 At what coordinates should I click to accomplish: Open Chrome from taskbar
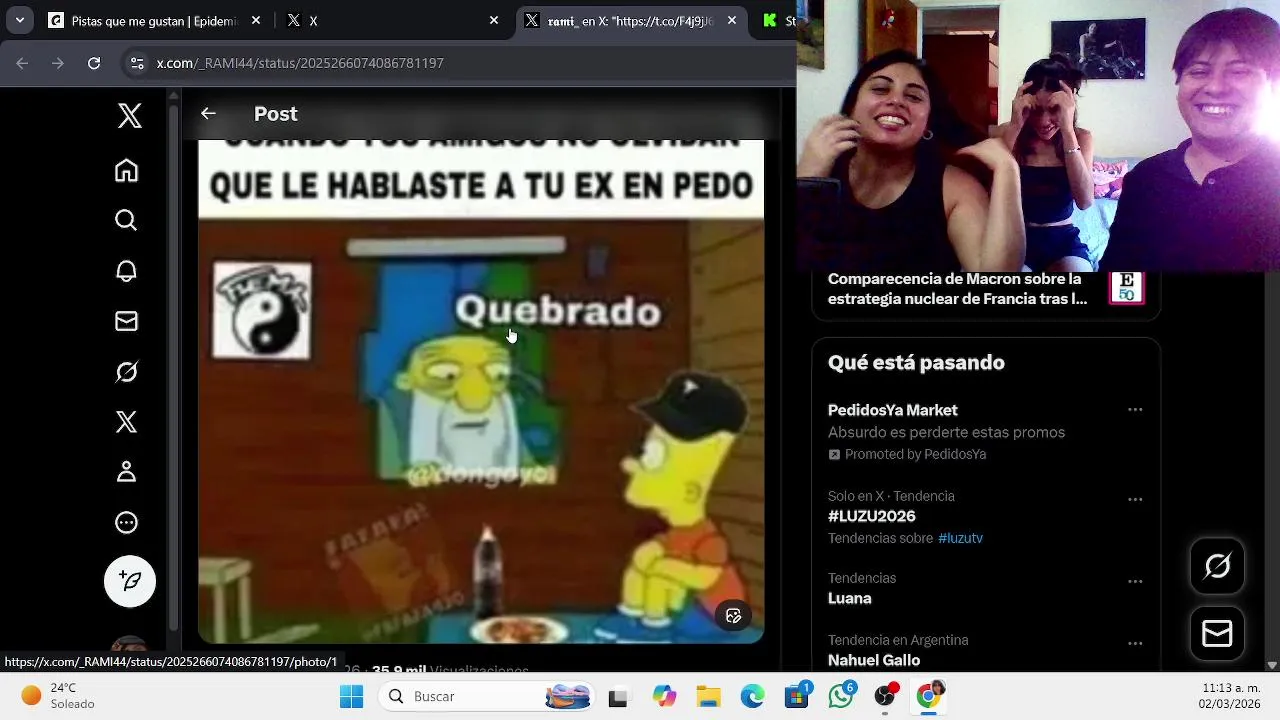(929, 697)
